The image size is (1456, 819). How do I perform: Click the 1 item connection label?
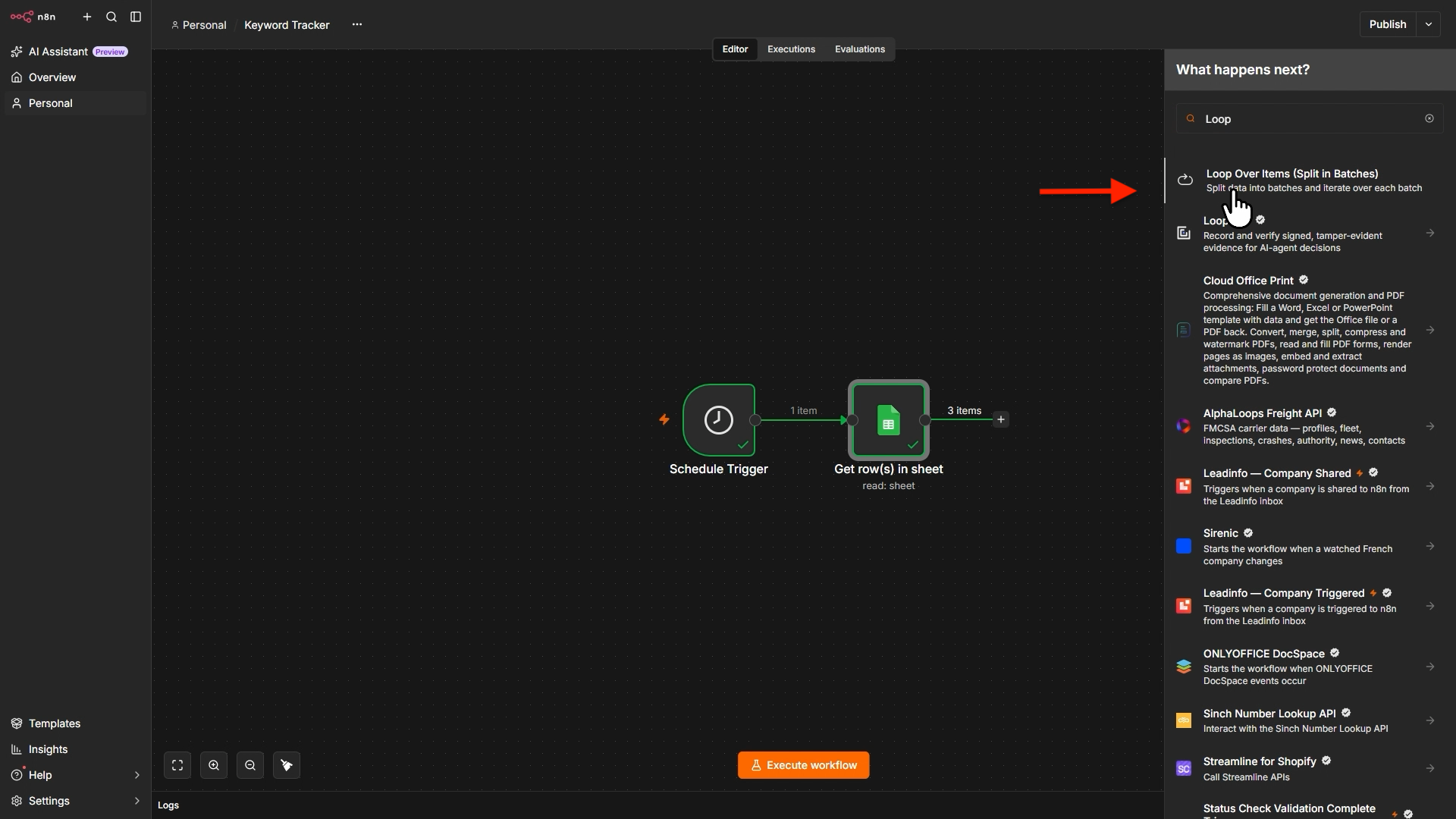point(804,410)
